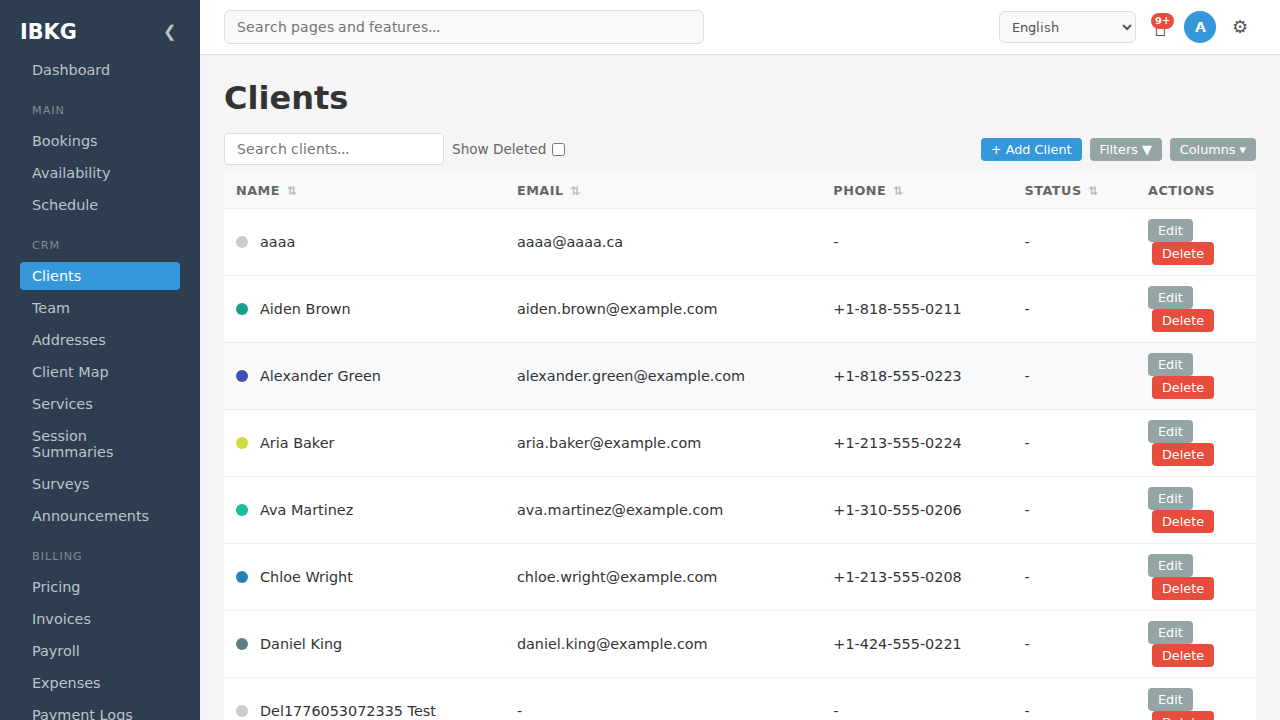The width and height of the screenshot is (1280, 720).
Task: Sort by Phone column arrows
Action: point(898,191)
